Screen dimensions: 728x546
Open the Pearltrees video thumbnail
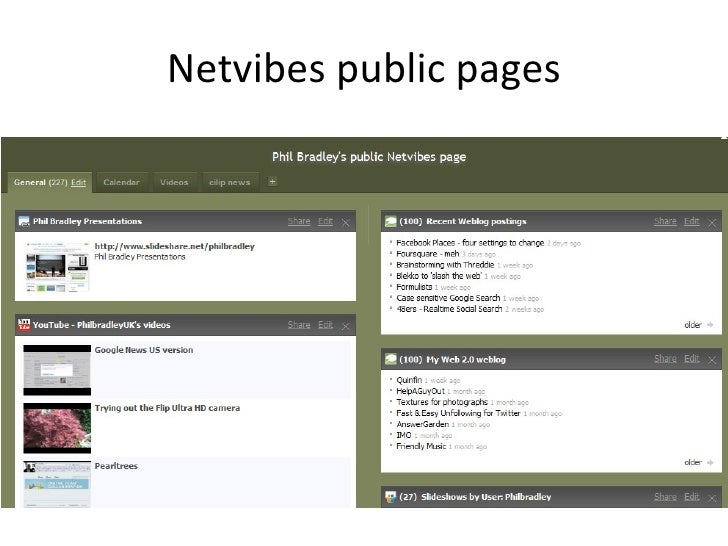[57, 484]
